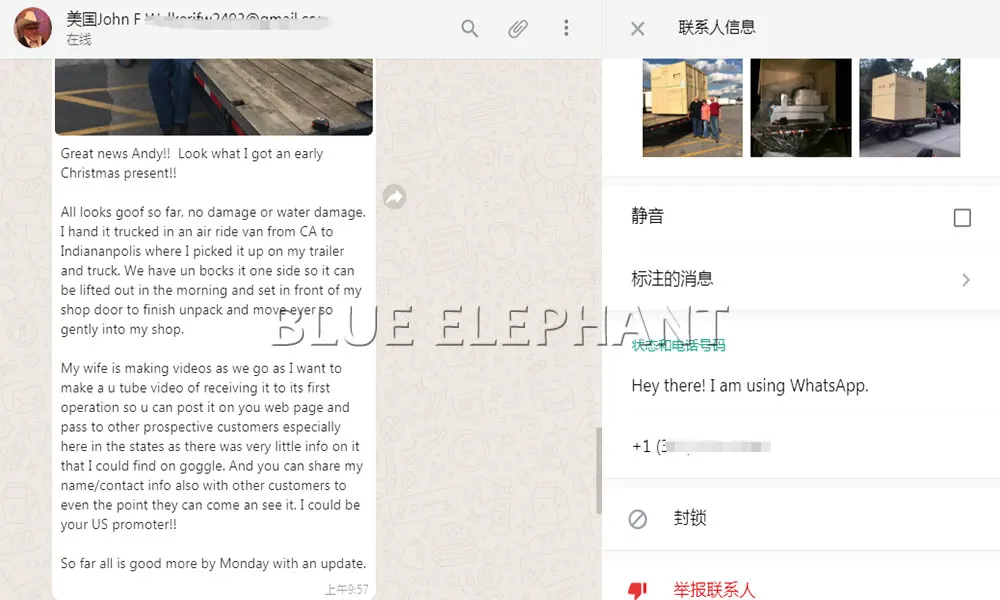
Task: Close the contact info panel
Action: pos(637,28)
